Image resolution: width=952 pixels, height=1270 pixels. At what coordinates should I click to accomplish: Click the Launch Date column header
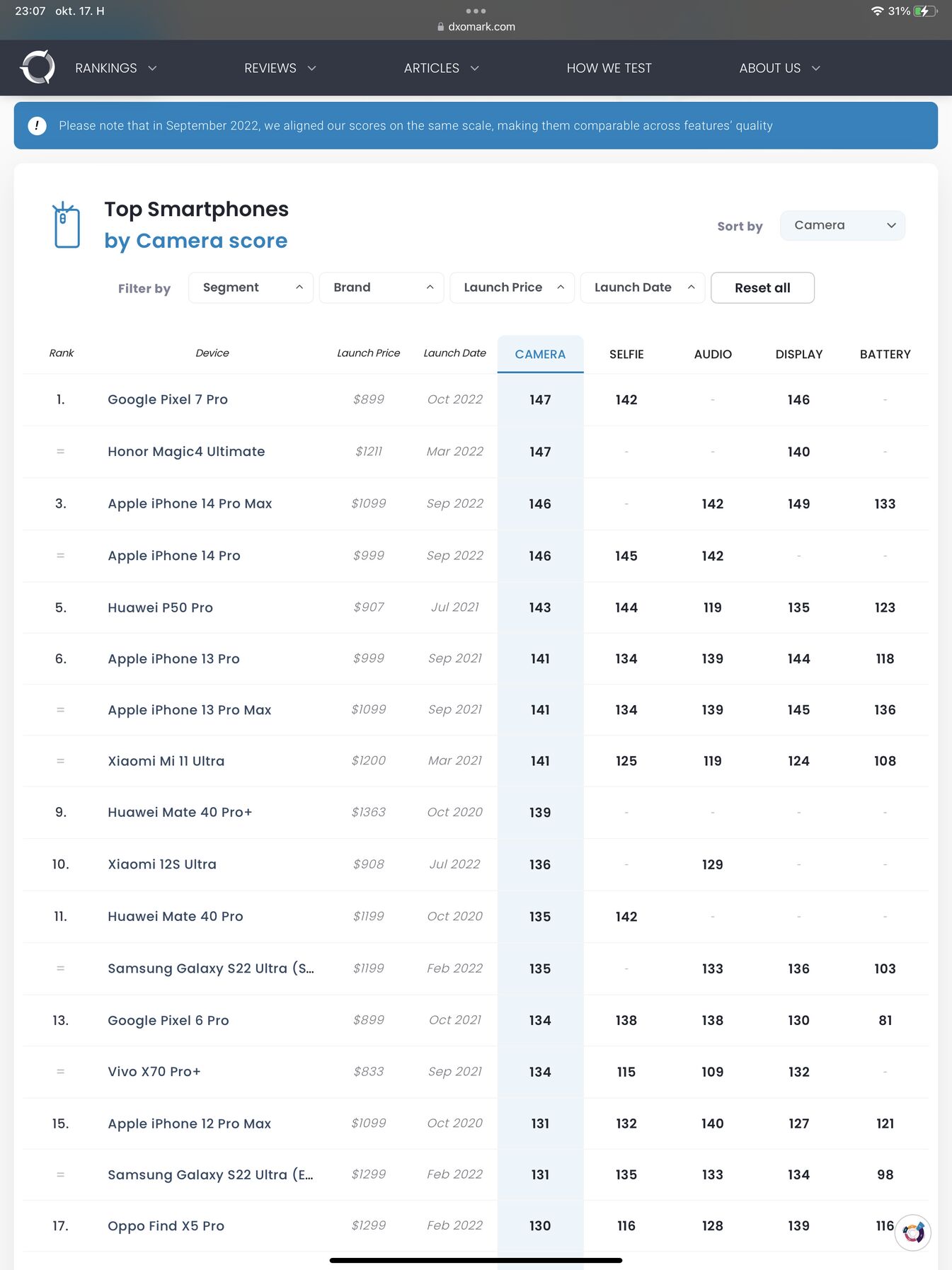(455, 353)
